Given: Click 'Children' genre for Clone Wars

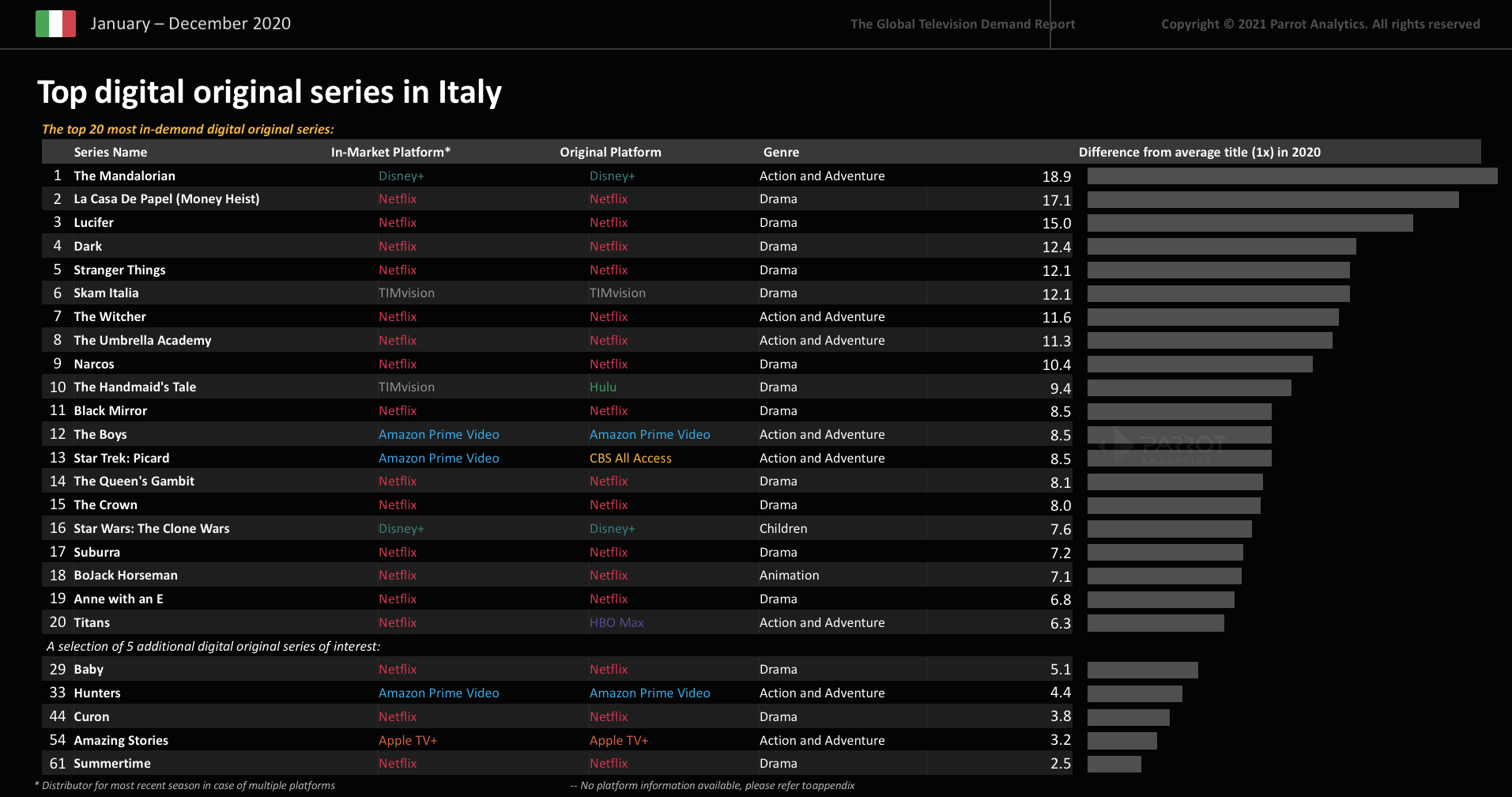Looking at the screenshot, I should (x=783, y=528).
